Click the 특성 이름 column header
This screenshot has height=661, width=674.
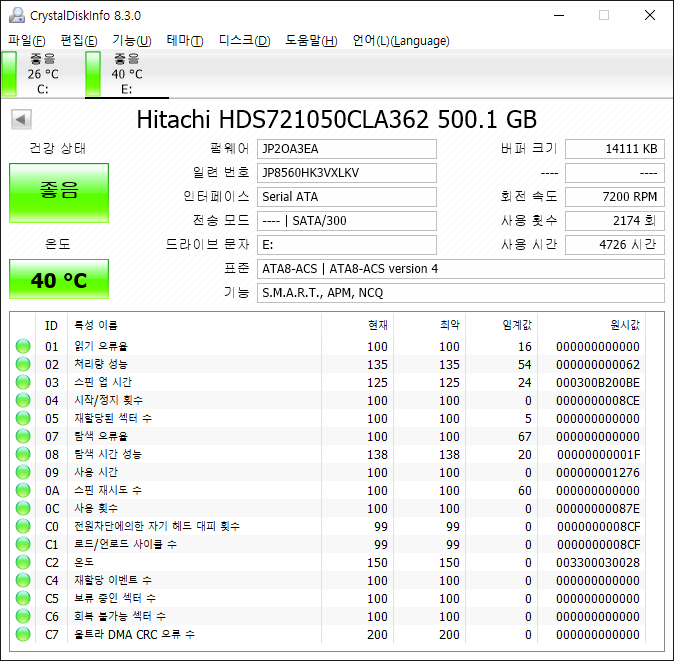tap(96, 325)
